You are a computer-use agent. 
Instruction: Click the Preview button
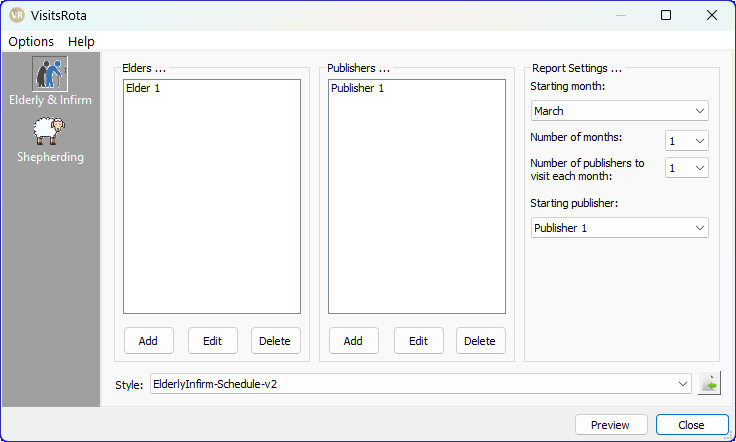pos(610,425)
